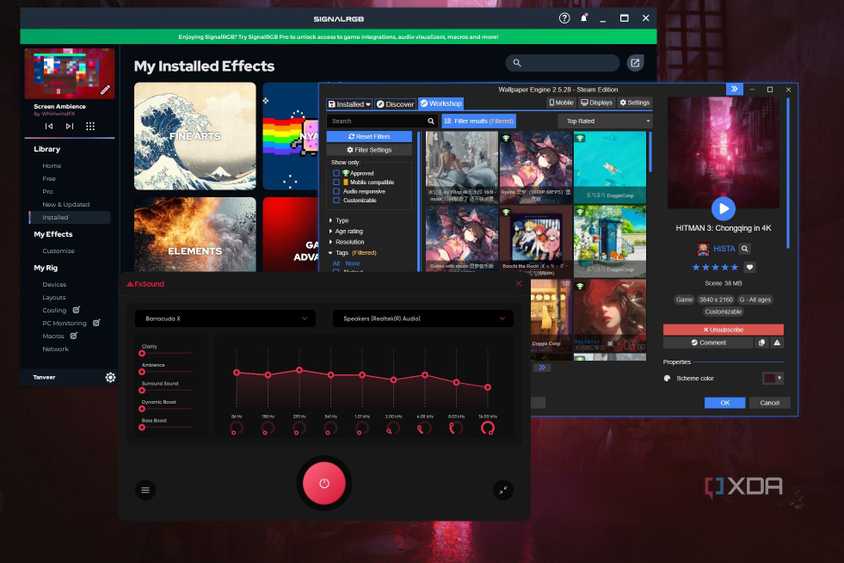The image size is (844, 563).
Task: Toggle FxSound power button
Action: (x=324, y=483)
